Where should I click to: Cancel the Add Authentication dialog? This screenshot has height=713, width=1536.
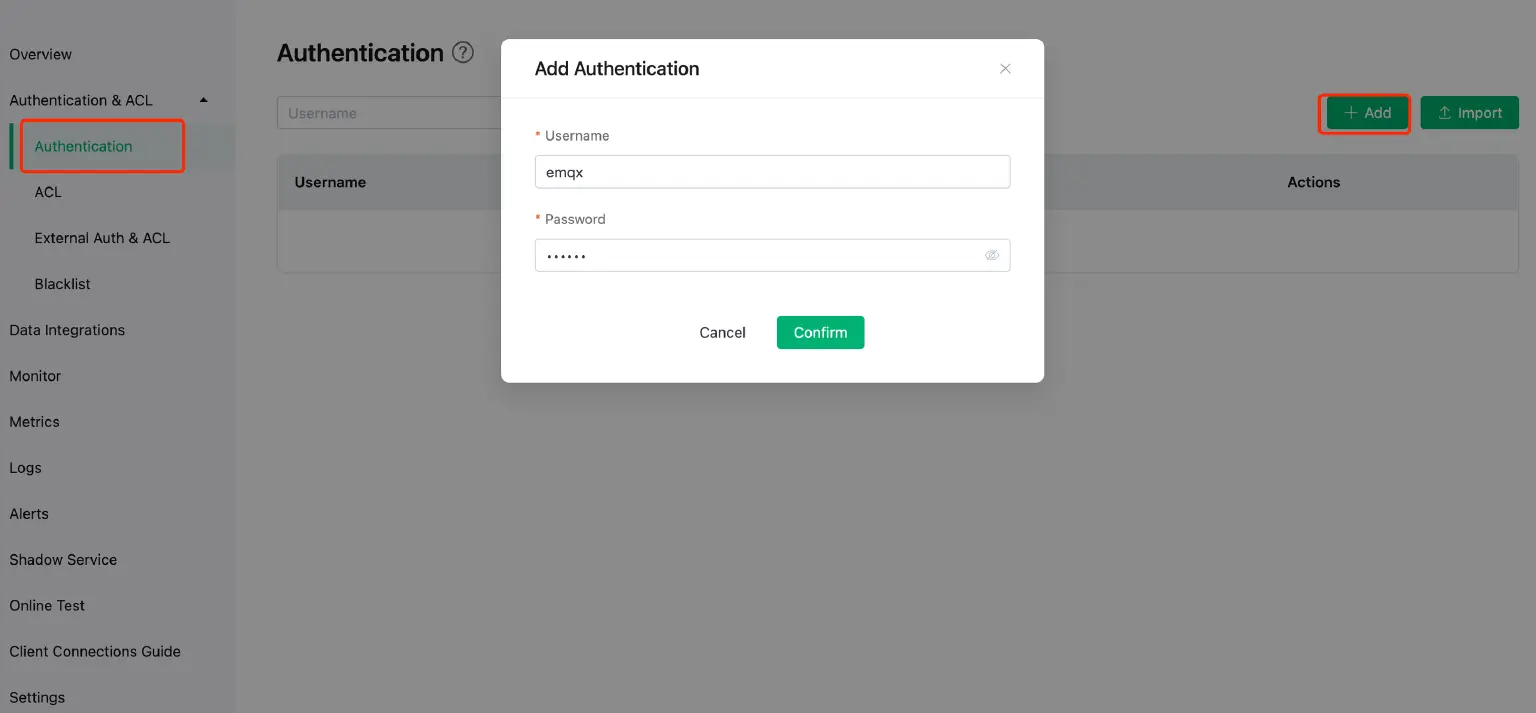coord(722,332)
